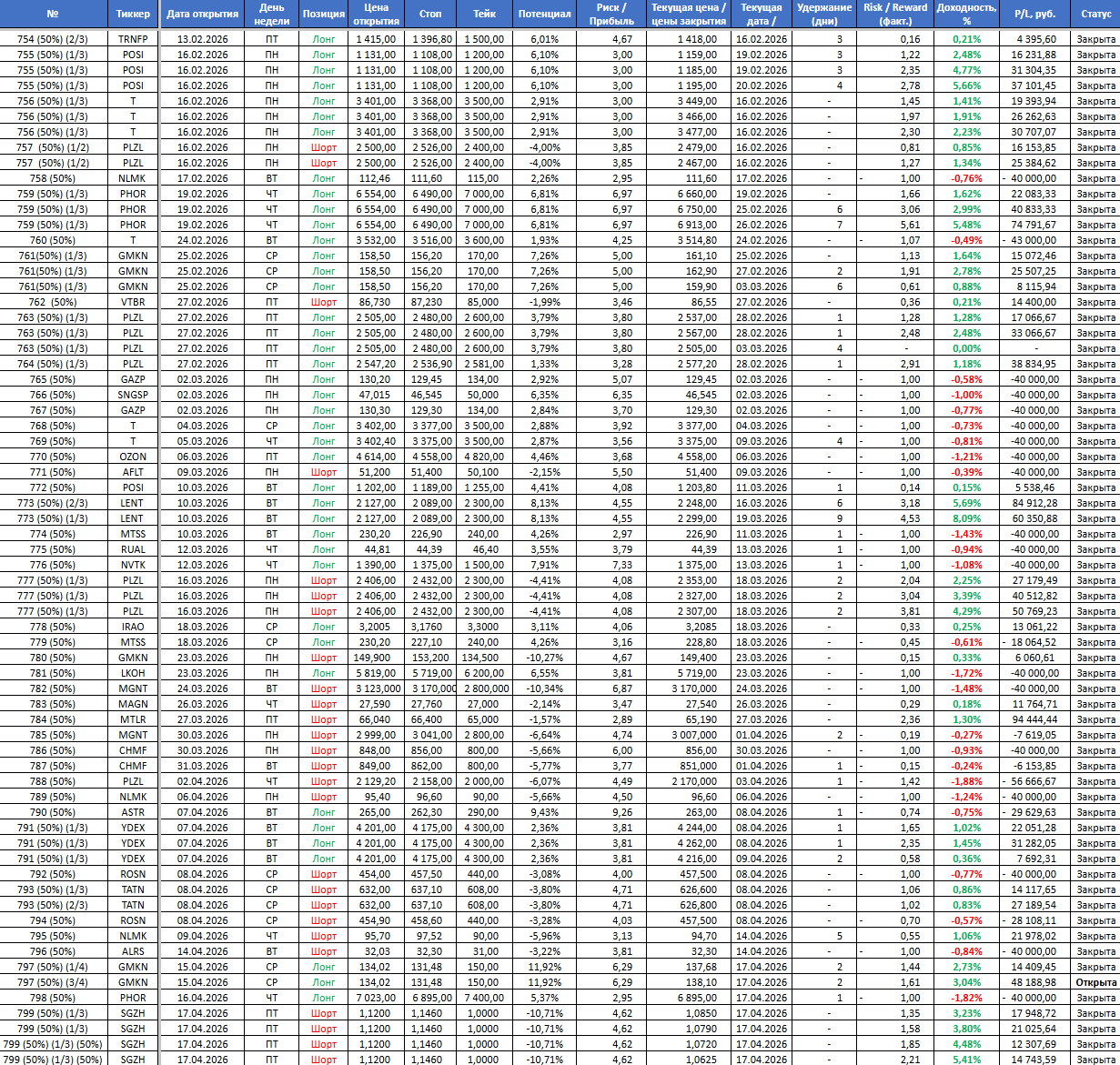Select the VTBR ticker cell

(133, 302)
